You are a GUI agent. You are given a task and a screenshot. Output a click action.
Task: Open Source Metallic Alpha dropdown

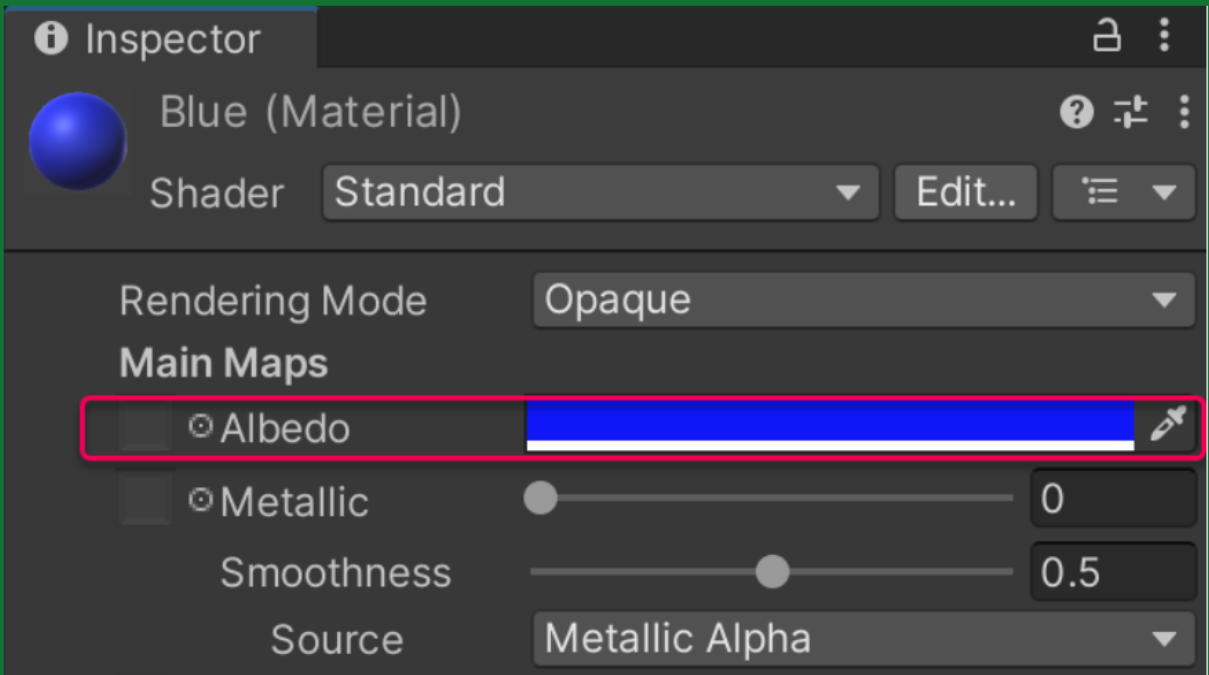coord(863,639)
